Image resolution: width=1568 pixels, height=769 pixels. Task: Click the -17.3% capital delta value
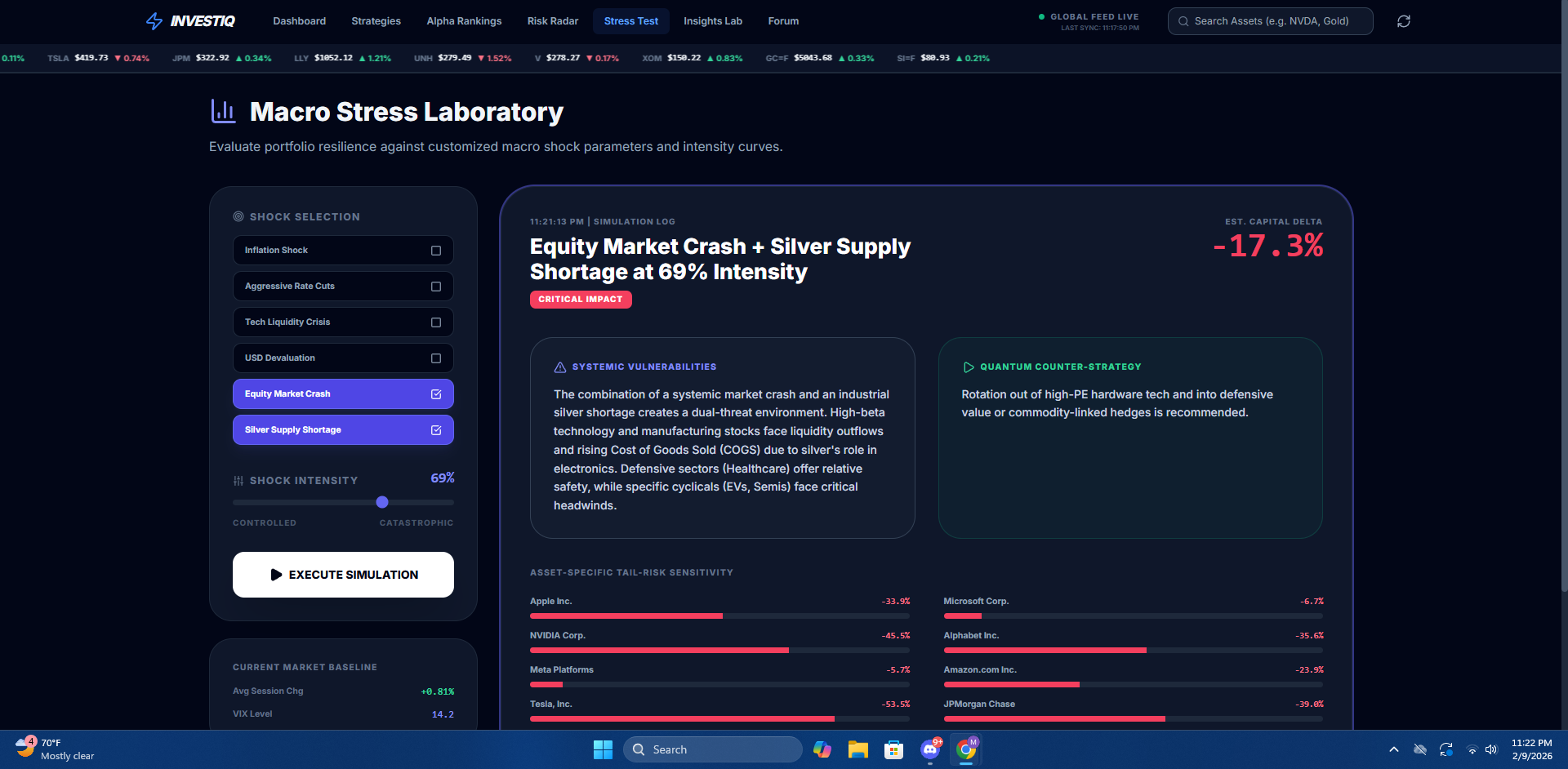1268,246
